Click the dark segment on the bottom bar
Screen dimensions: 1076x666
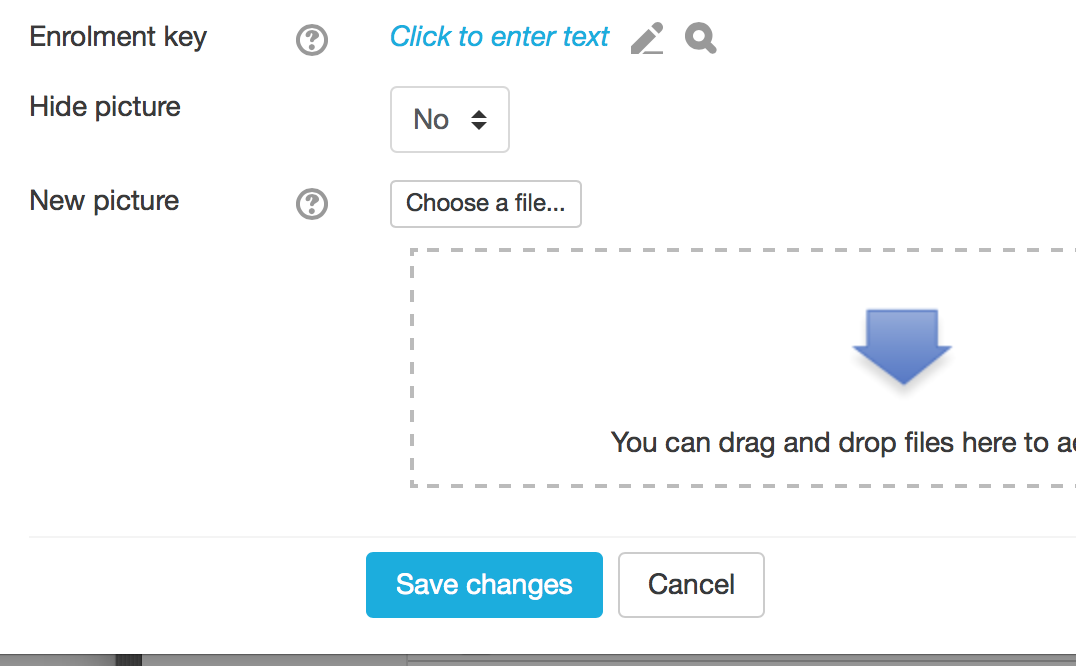[x=128, y=661]
